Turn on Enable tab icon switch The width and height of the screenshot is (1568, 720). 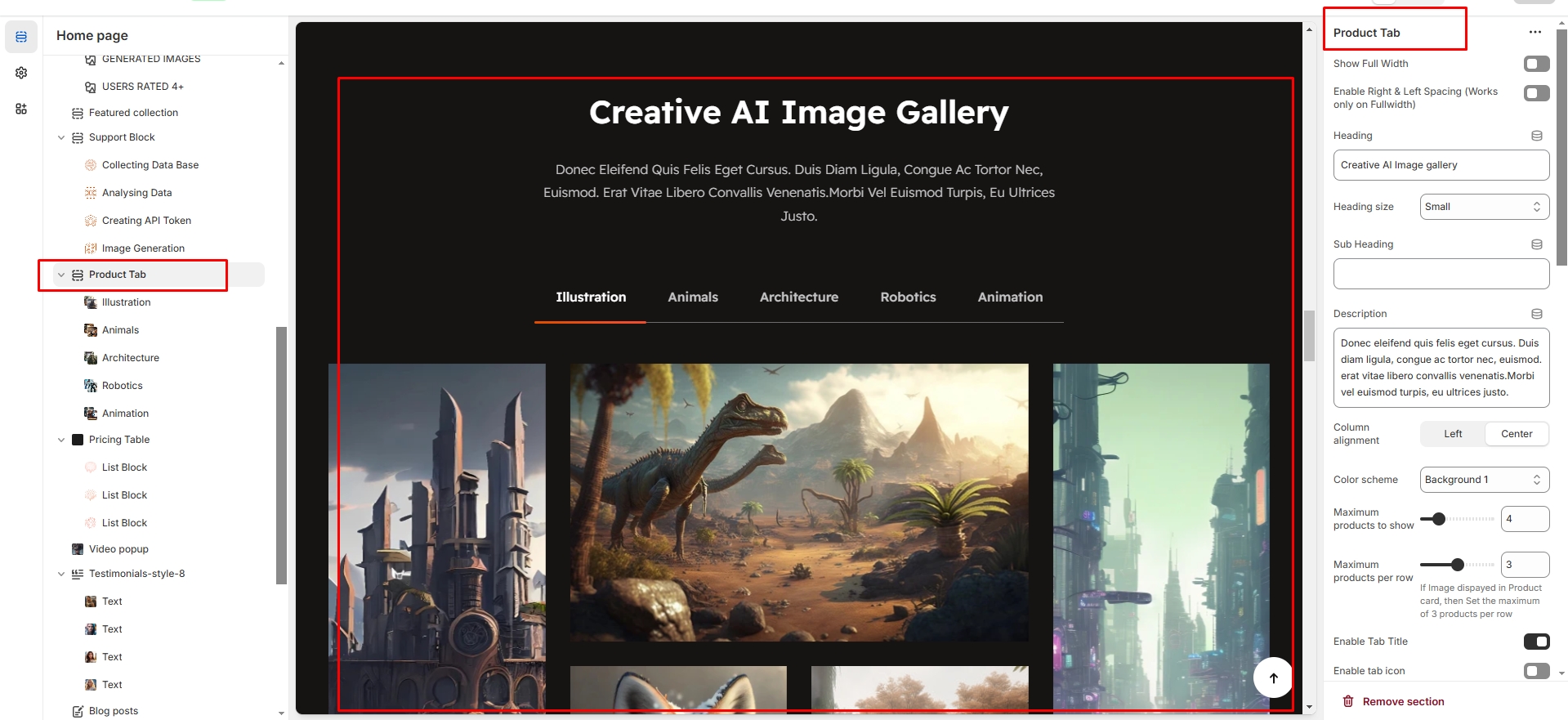point(1536,671)
